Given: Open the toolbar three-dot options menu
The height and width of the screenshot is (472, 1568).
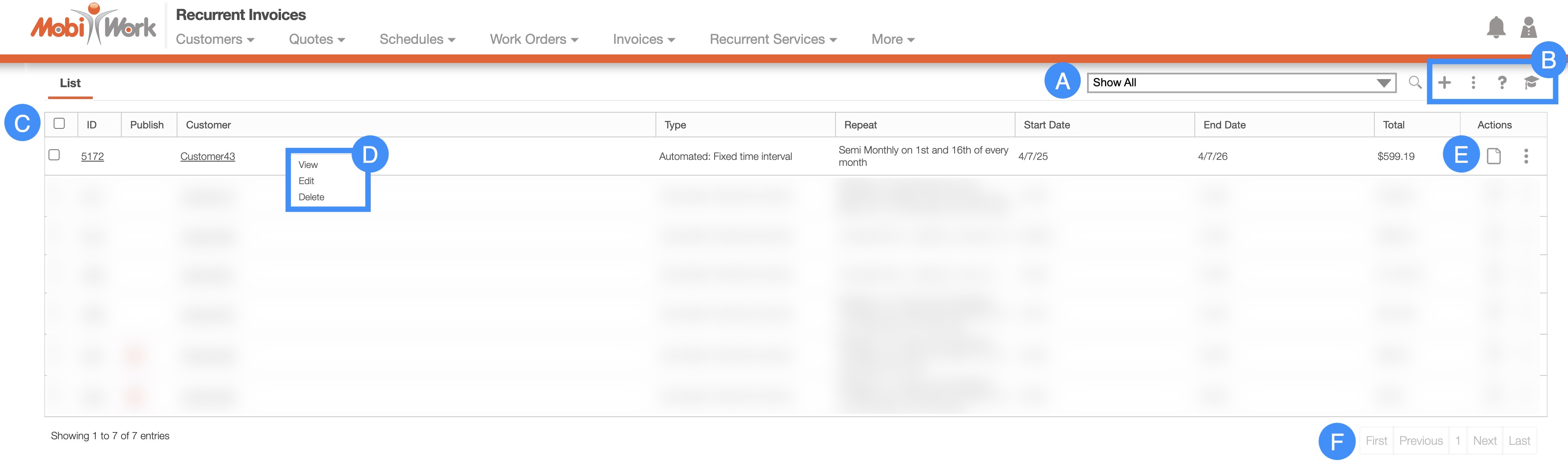Looking at the screenshot, I should point(1473,82).
